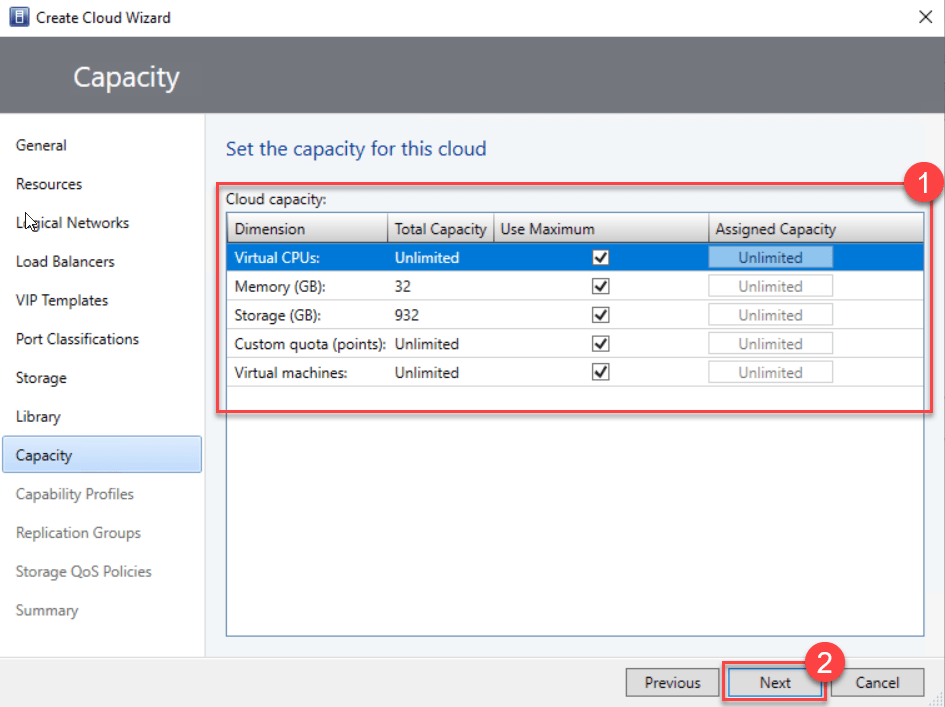Go back with the Previous button

tap(672, 683)
